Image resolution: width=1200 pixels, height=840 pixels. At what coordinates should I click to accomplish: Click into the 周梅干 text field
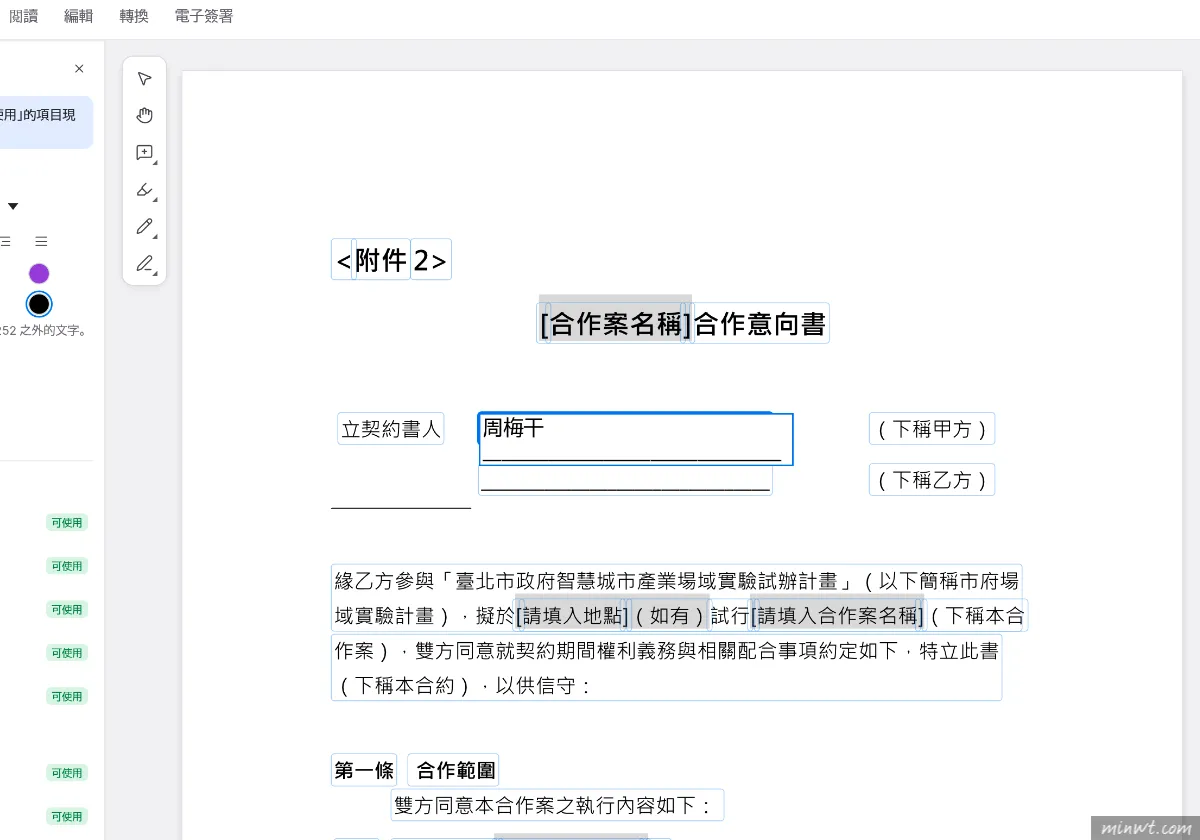(x=636, y=439)
